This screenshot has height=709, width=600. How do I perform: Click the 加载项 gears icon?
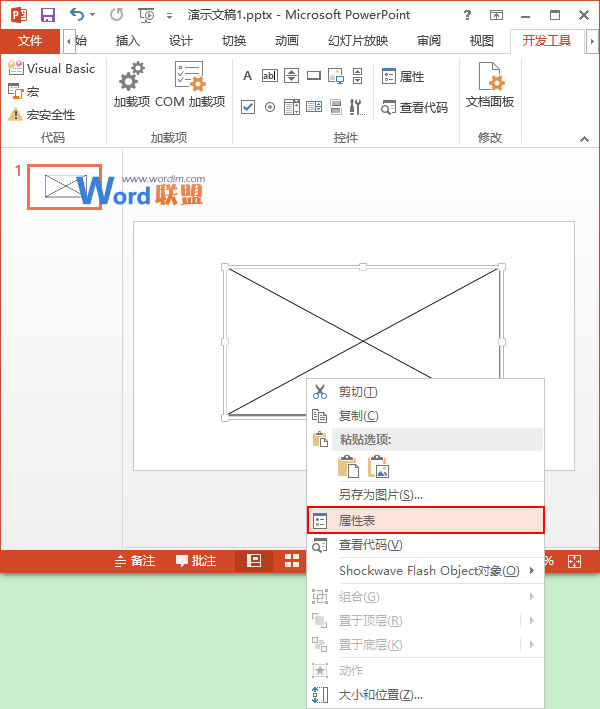pyautogui.click(x=132, y=85)
